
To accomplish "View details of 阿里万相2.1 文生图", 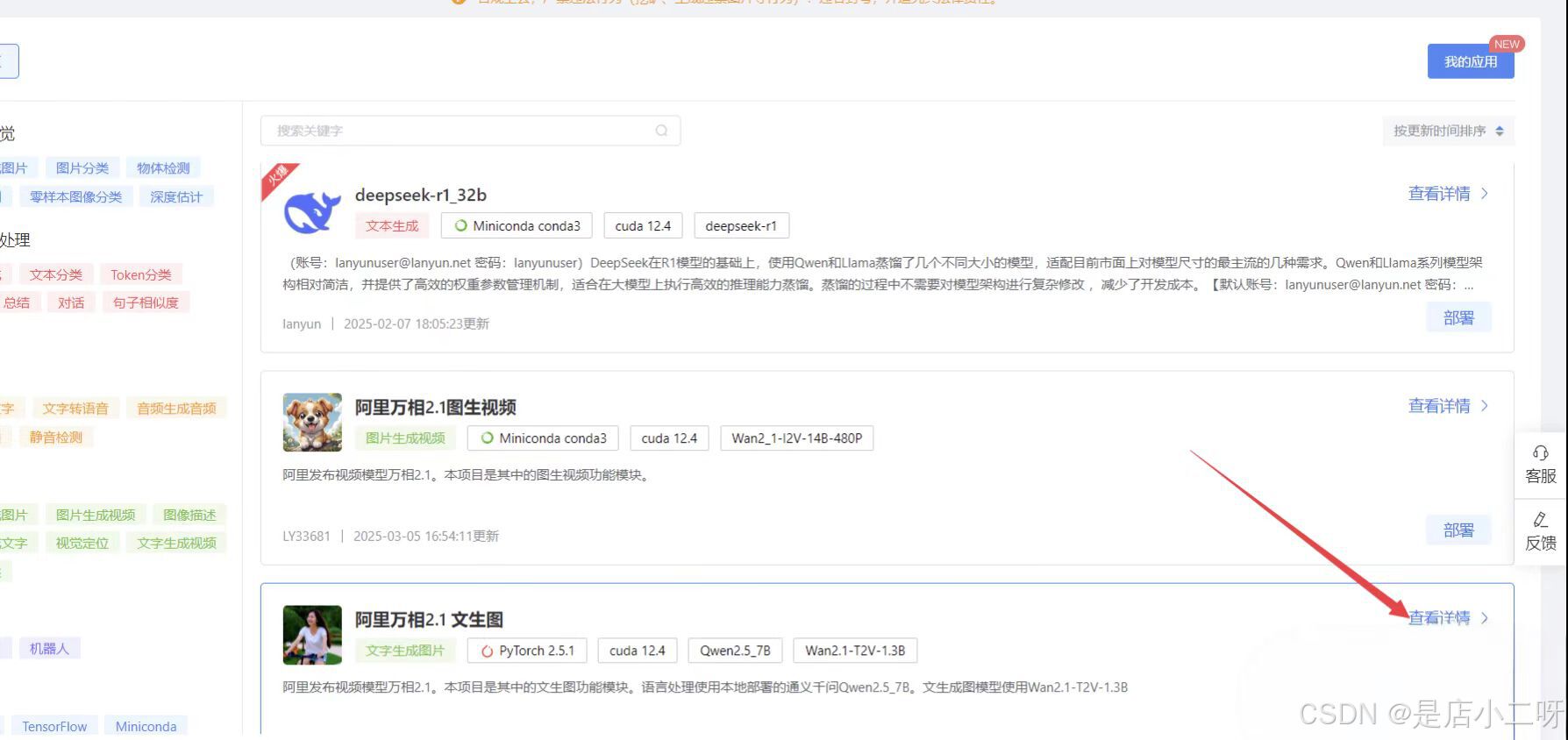I will pos(1448,618).
